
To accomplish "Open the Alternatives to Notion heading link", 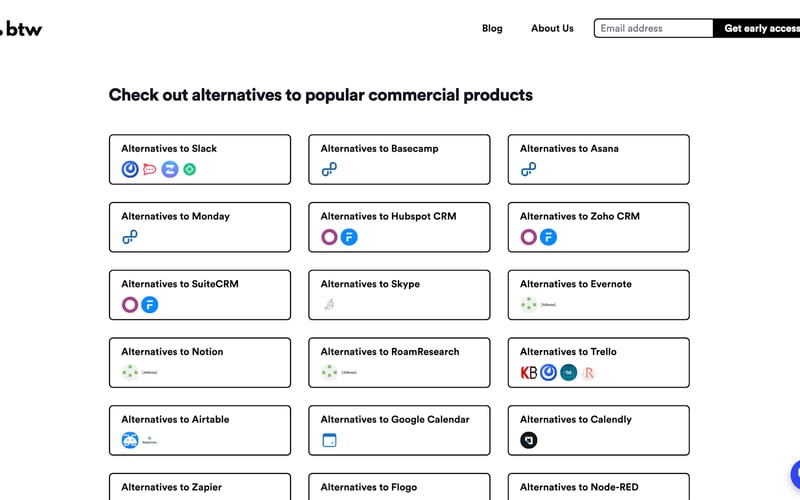I will point(172,352).
